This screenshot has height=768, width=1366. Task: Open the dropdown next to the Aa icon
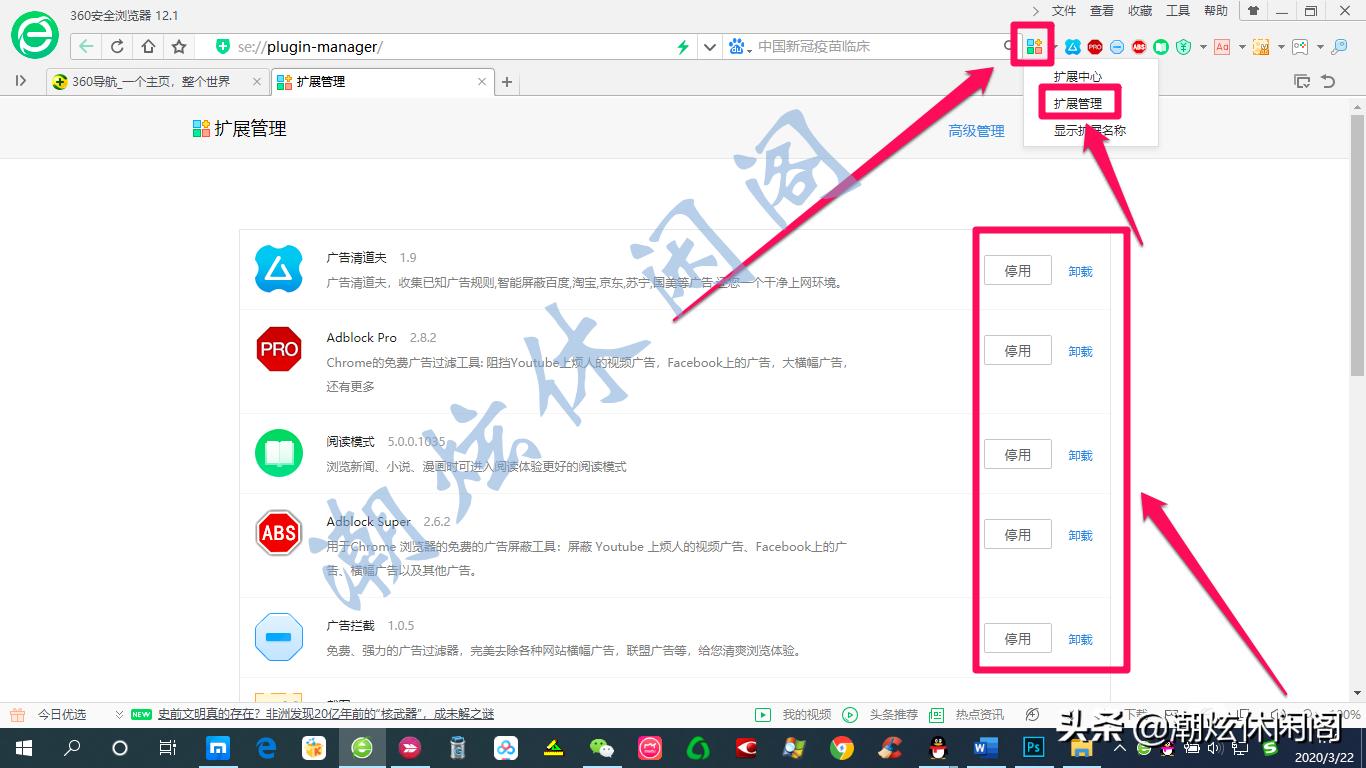pyautogui.click(x=1242, y=46)
